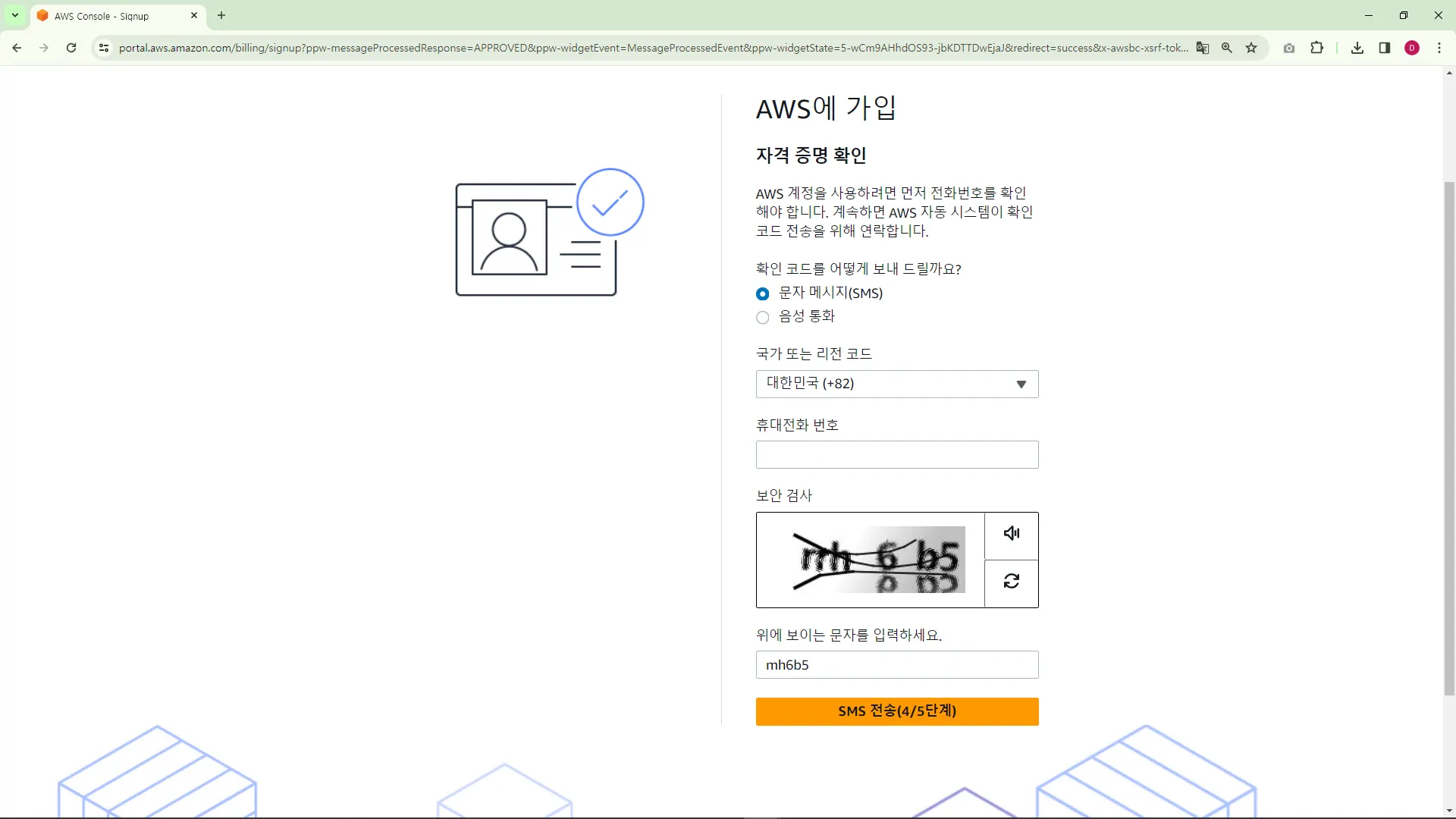This screenshot has height=819, width=1456.
Task: Click the Google Translate icon in address bar
Action: (x=1203, y=48)
